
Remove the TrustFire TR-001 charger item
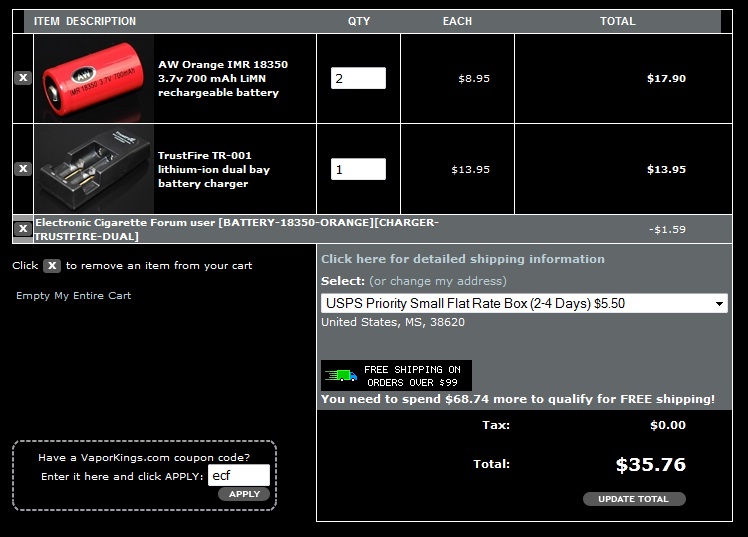pos(23,169)
